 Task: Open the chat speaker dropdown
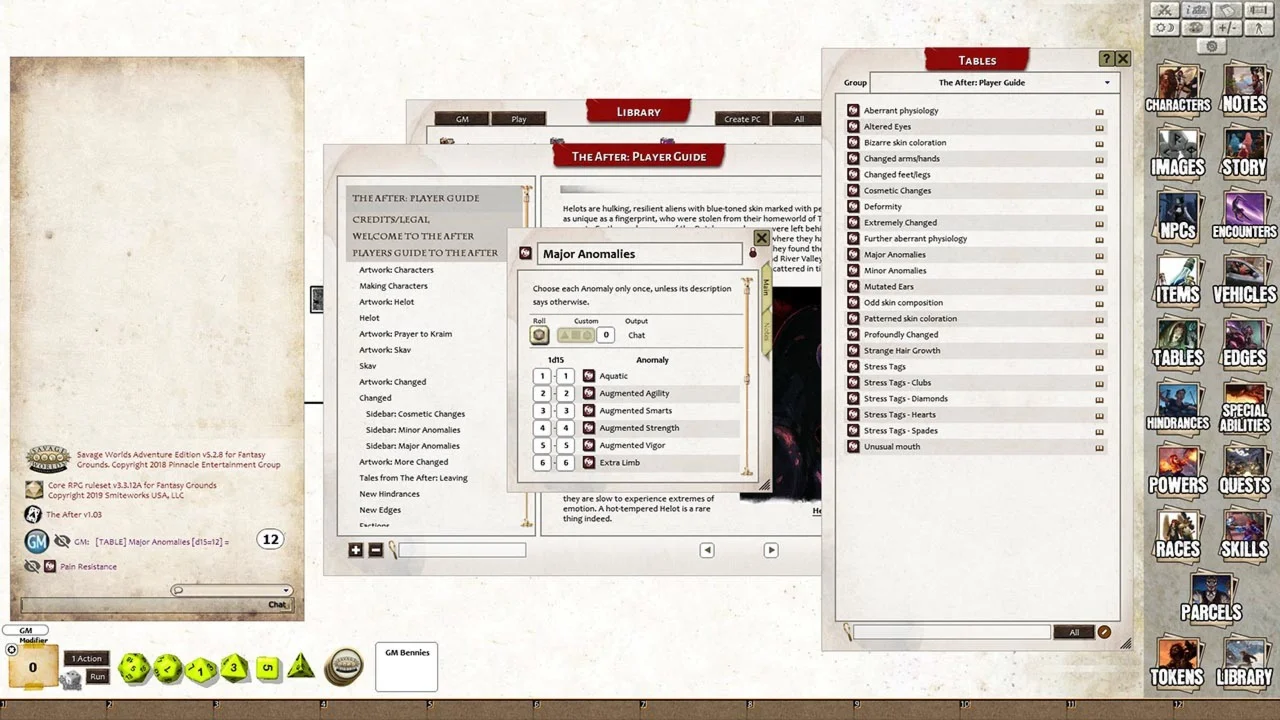coord(231,590)
